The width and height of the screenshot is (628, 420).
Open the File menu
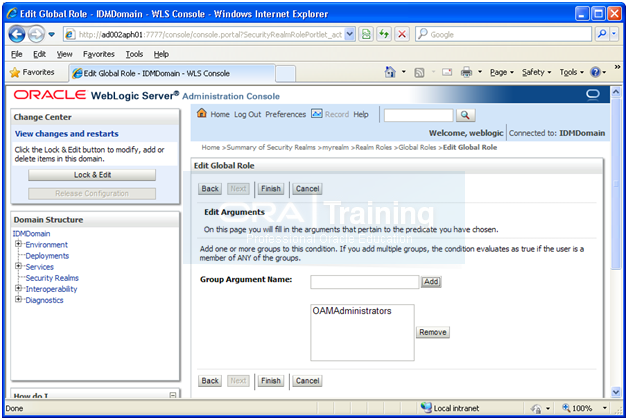tap(16, 54)
